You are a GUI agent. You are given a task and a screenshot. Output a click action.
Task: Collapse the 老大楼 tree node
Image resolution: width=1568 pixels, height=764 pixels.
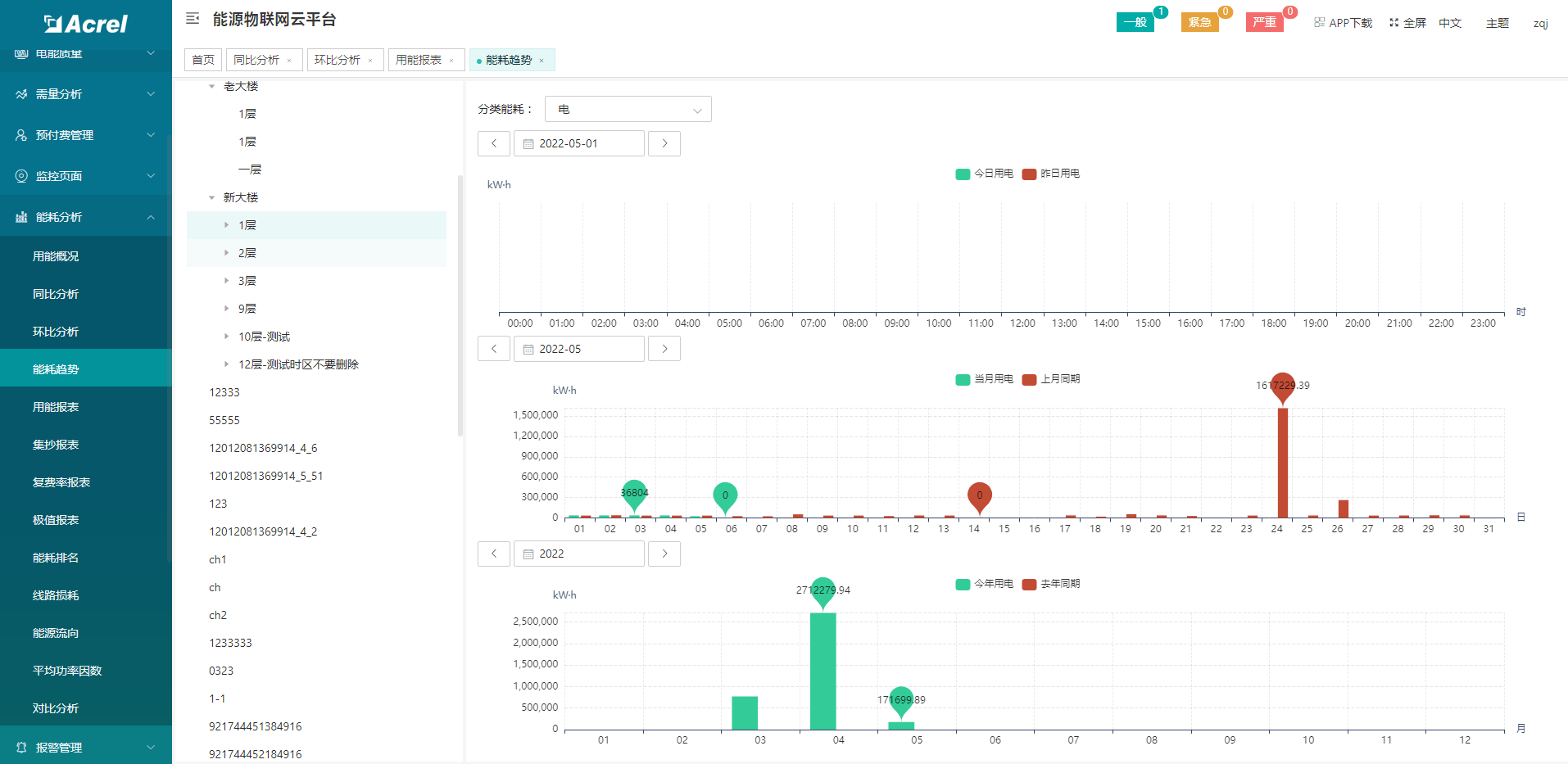coord(211,86)
